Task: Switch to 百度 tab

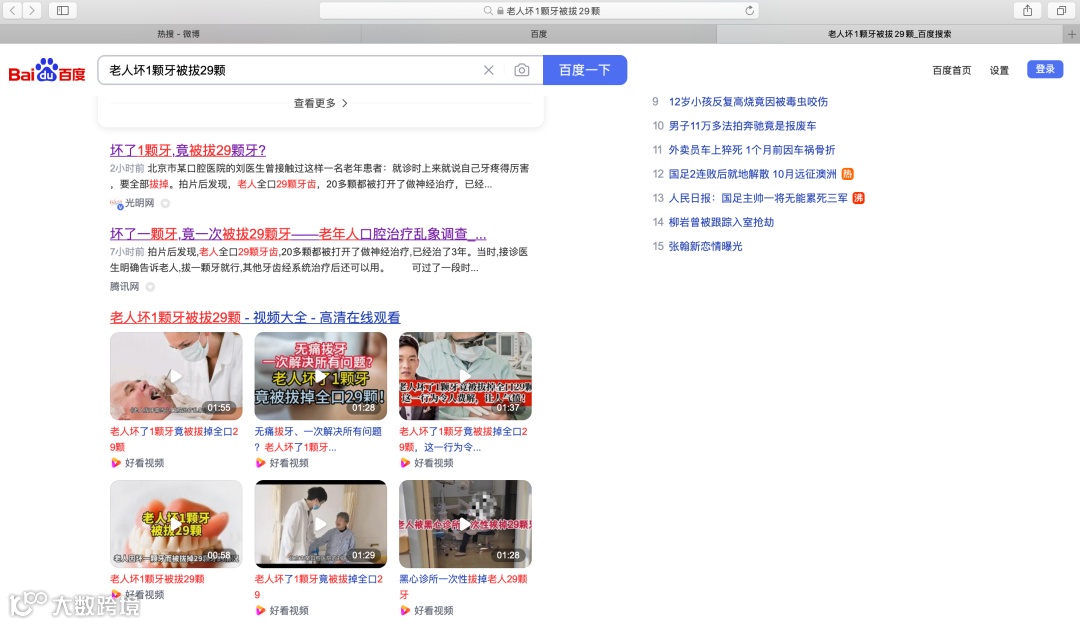Action: (x=538, y=34)
